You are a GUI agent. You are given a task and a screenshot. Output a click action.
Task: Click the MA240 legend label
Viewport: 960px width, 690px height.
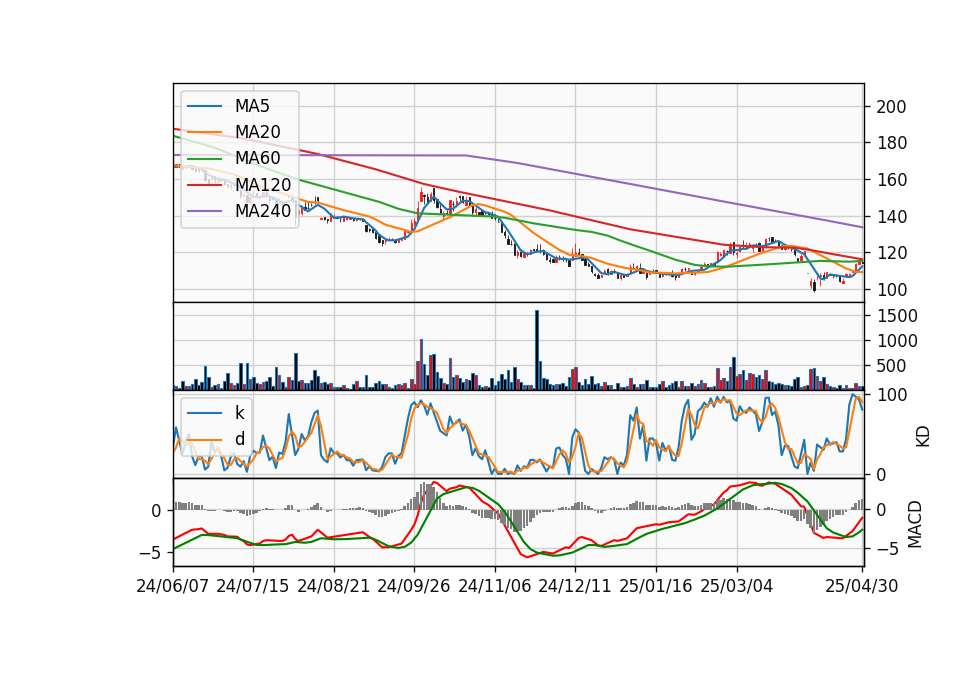click(x=263, y=211)
